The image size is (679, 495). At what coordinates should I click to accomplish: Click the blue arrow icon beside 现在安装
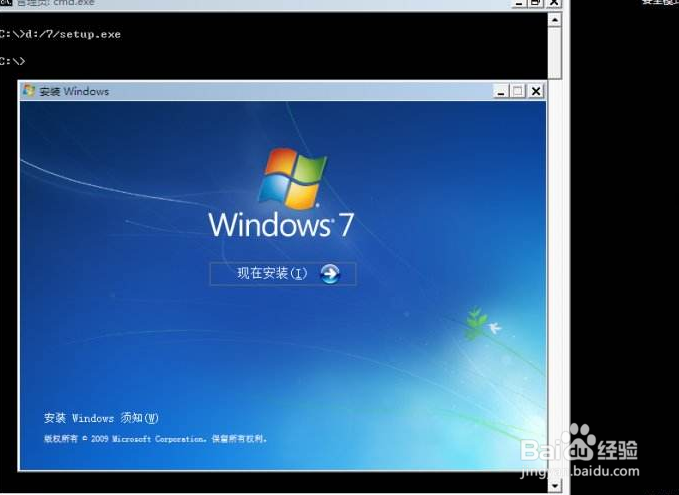330,274
